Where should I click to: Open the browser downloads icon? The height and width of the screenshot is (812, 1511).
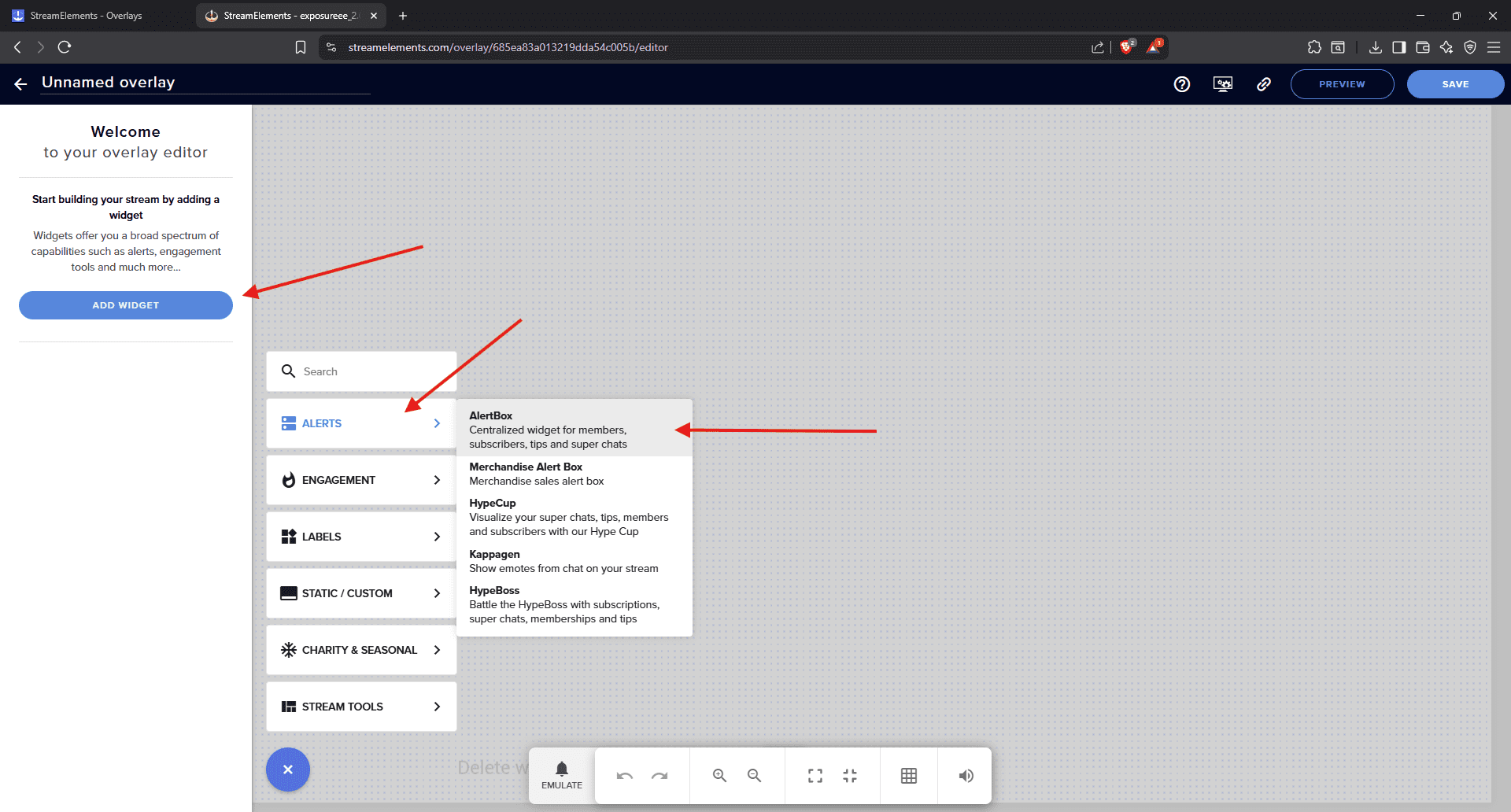(x=1376, y=47)
